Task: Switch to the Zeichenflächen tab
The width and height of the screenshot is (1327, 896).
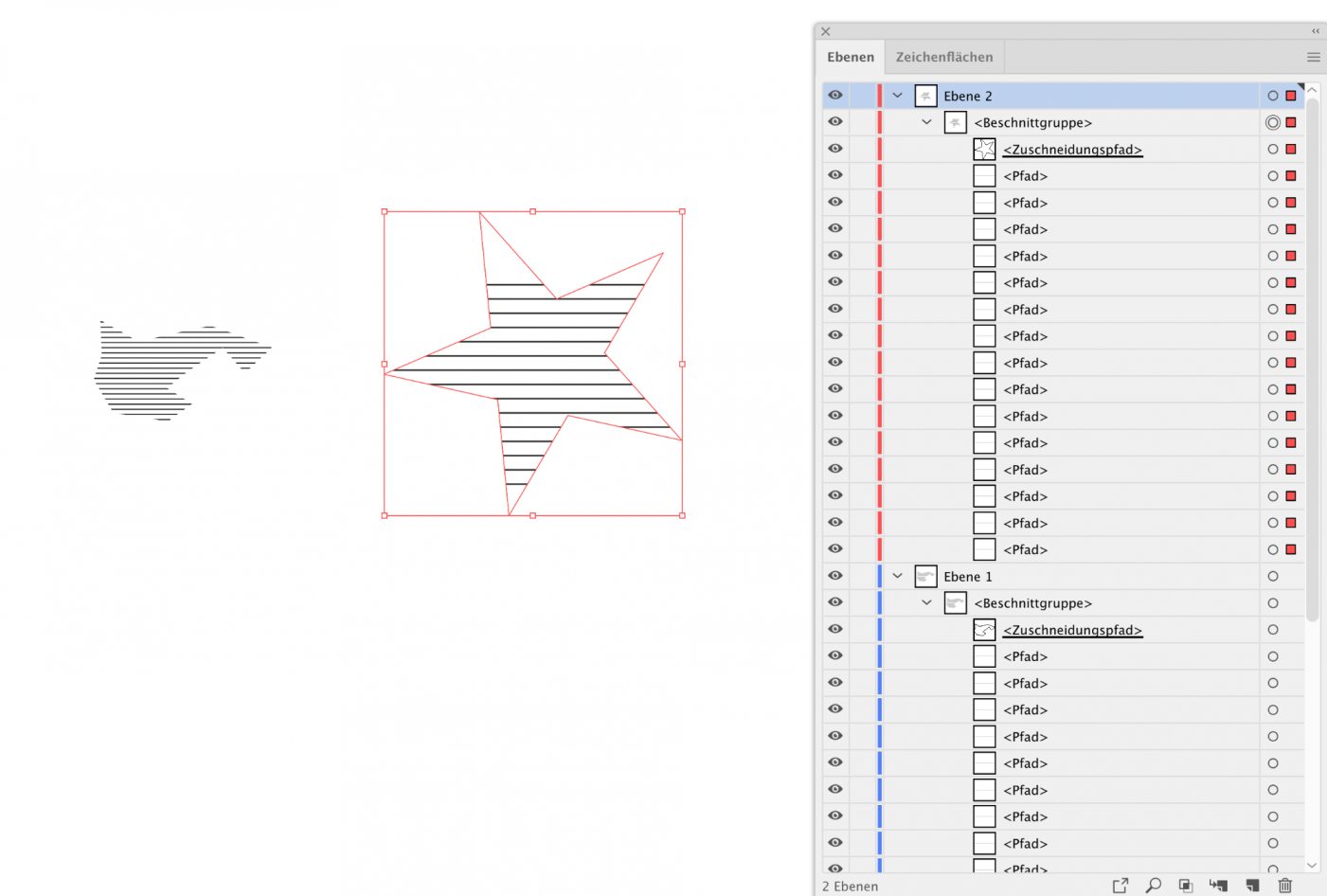Action: (944, 57)
